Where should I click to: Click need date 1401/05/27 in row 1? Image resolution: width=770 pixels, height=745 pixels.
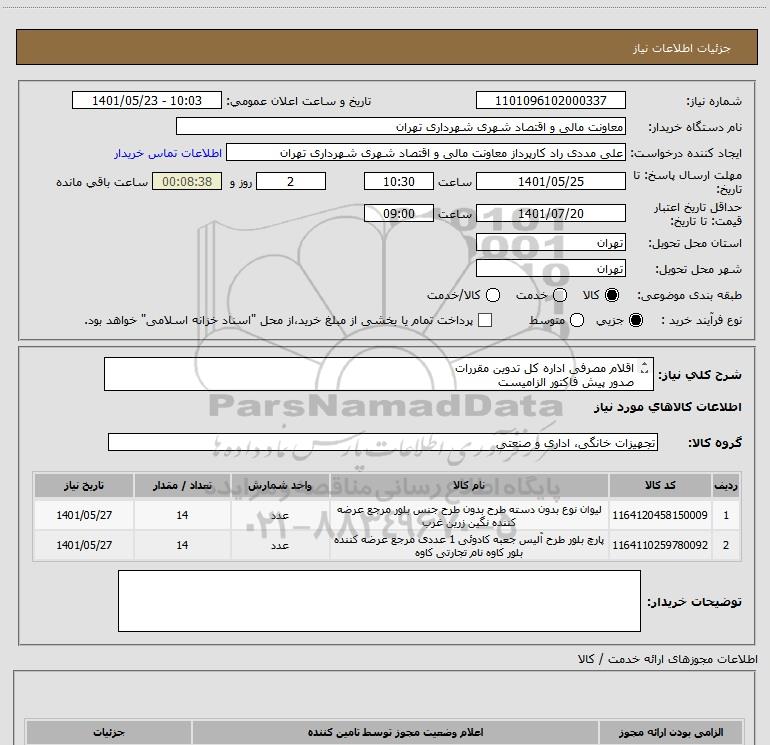click(x=84, y=515)
